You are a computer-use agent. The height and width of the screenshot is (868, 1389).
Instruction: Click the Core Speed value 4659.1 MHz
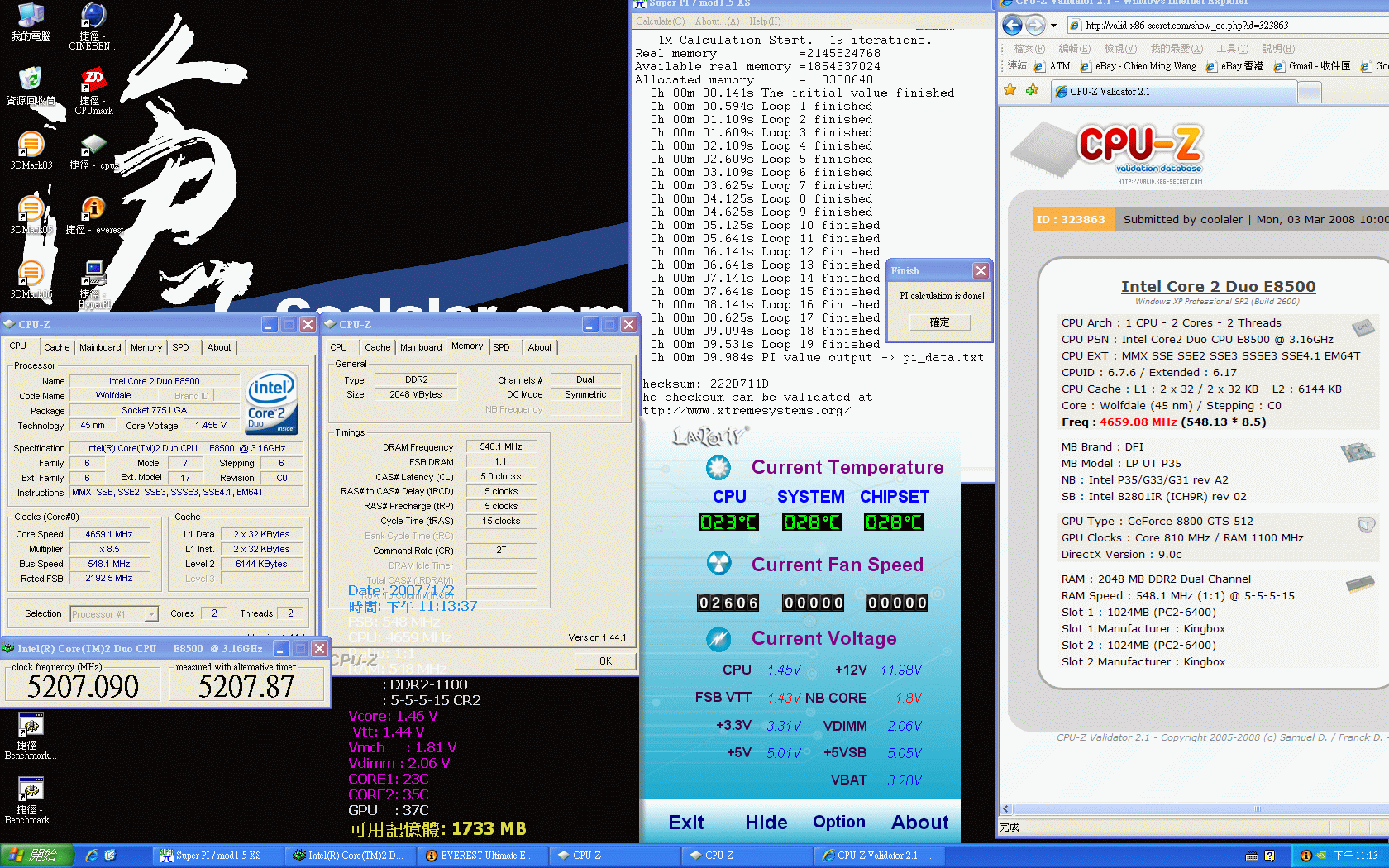[109, 534]
